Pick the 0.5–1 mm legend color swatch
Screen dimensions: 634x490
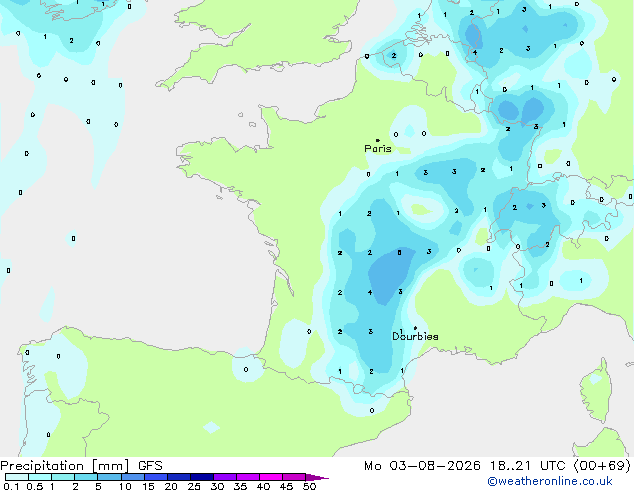click(x=40, y=477)
